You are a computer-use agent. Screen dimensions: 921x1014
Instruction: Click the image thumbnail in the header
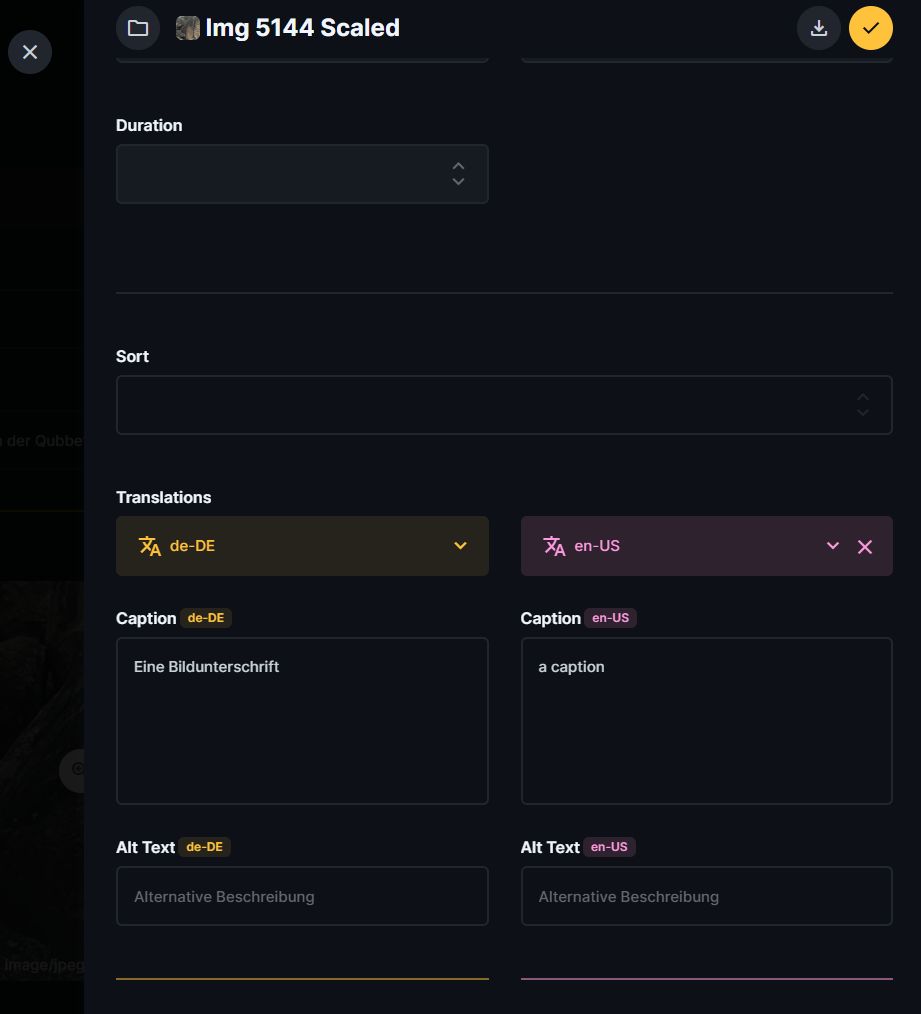(188, 28)
